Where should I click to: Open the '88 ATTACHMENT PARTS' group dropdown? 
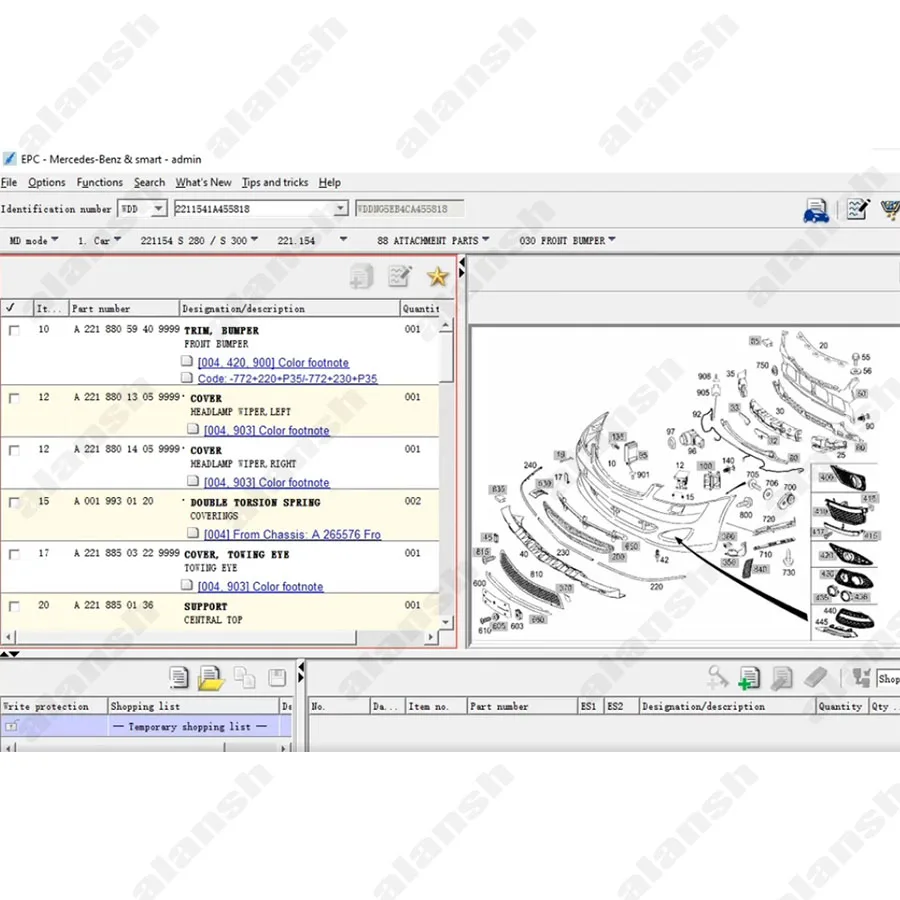pos(433,240)
